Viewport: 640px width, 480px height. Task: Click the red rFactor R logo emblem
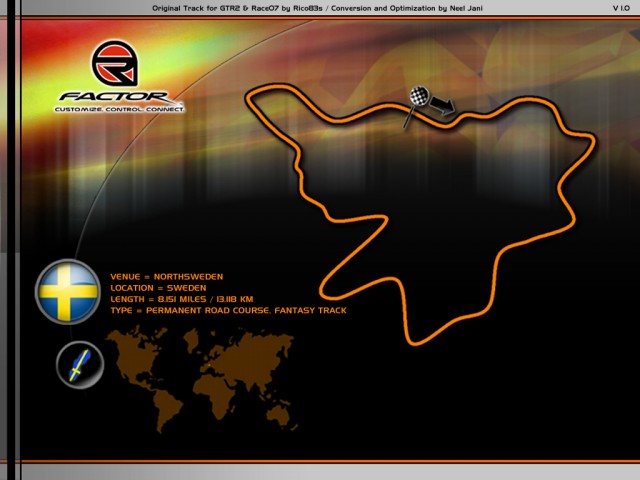point(118,66)
